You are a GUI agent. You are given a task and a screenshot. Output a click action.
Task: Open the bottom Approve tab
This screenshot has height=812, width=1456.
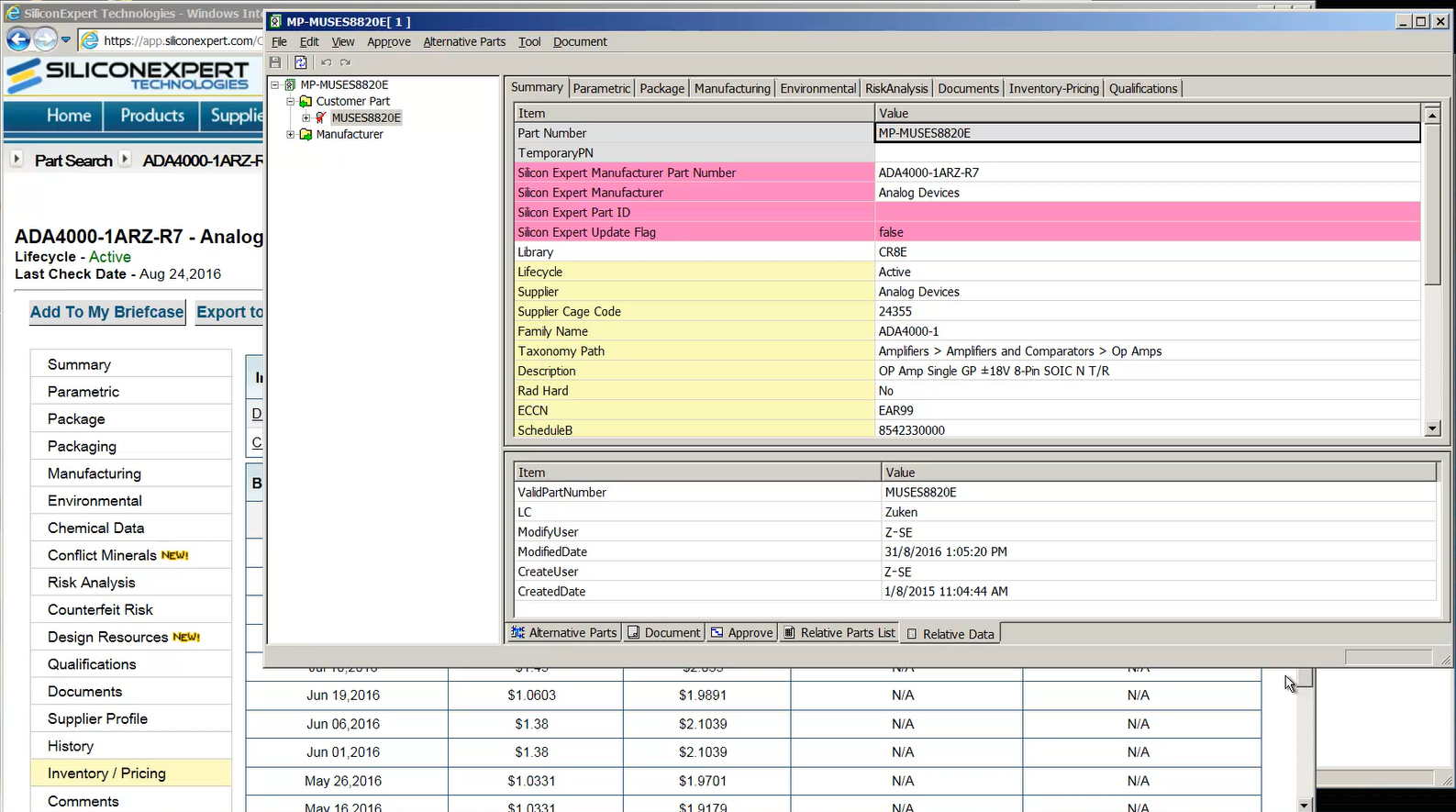point(741,632)
